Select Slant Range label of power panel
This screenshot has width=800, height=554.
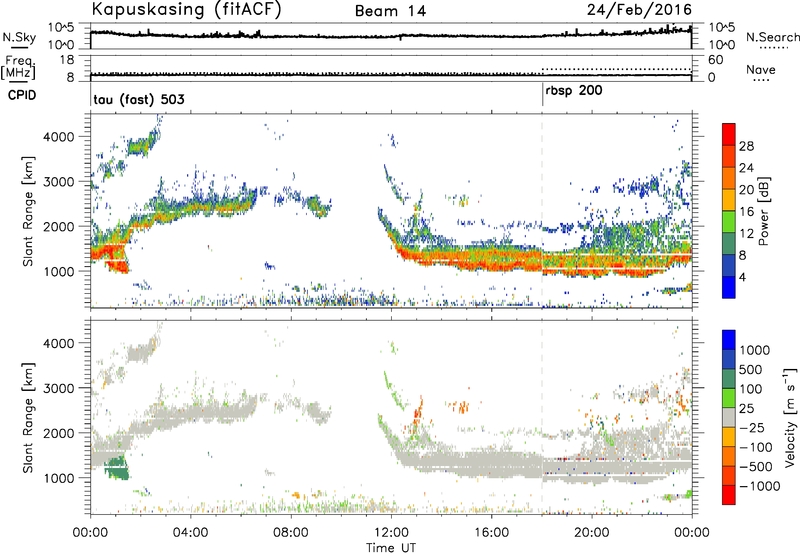28,211
